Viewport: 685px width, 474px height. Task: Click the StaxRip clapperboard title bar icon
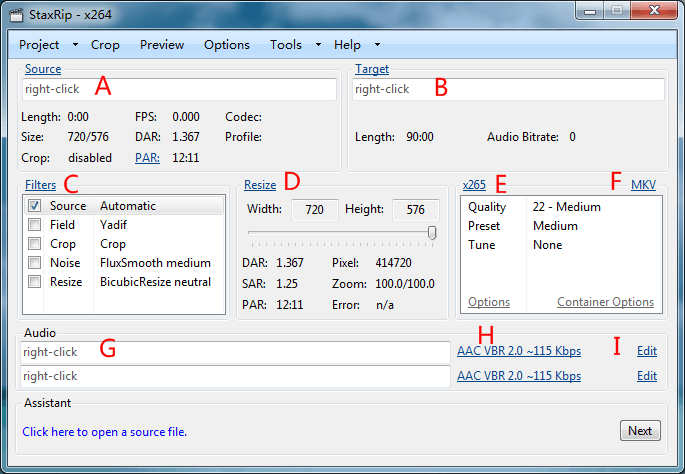[16, 15]
